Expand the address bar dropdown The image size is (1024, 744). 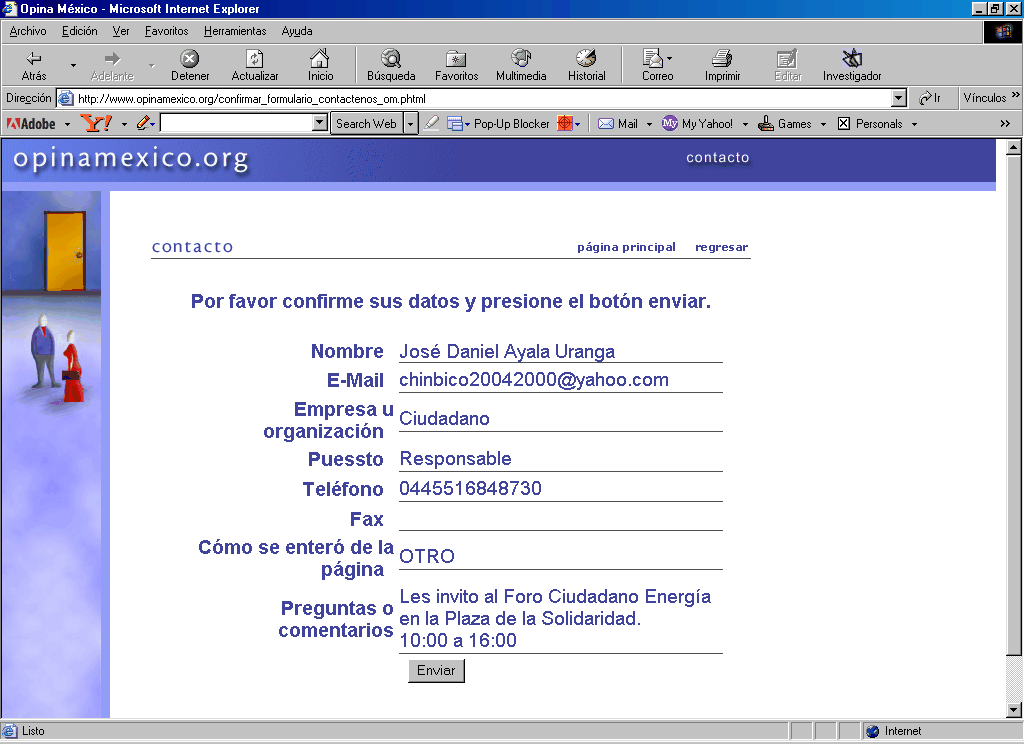(x=898, y=98)
